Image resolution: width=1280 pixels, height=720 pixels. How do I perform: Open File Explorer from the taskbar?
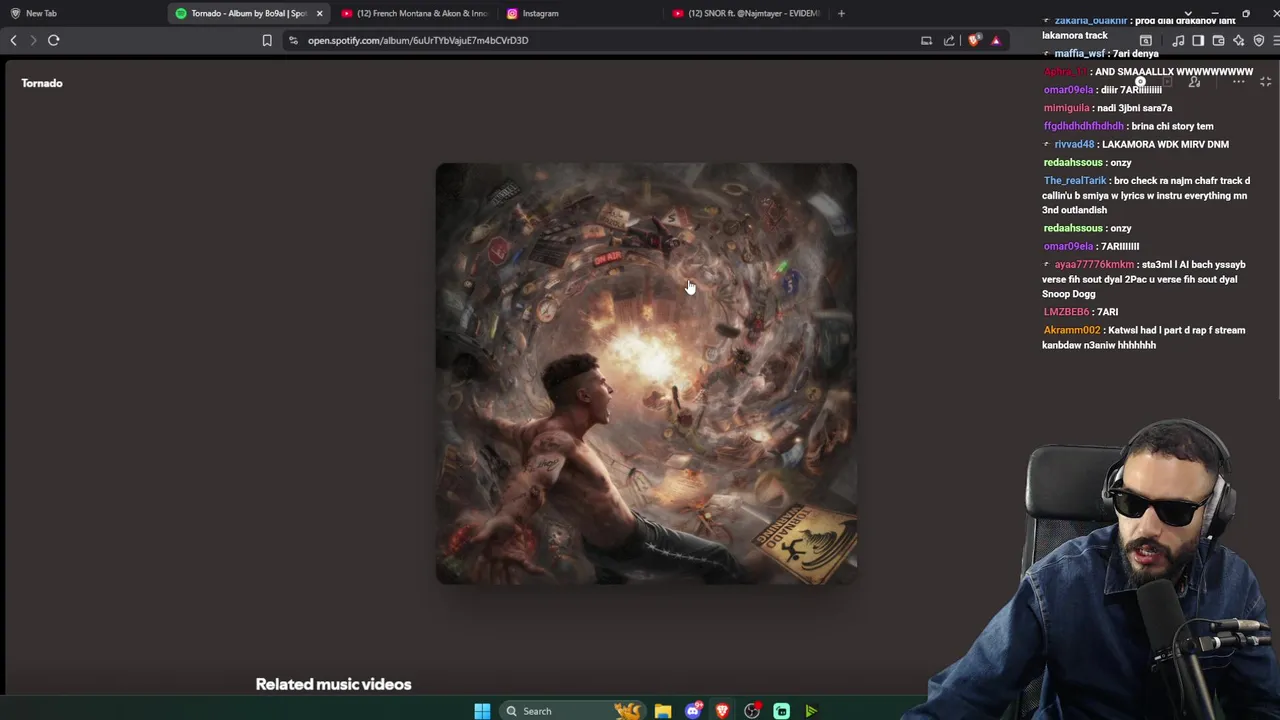pyautogui.click(x=663, y=711)
